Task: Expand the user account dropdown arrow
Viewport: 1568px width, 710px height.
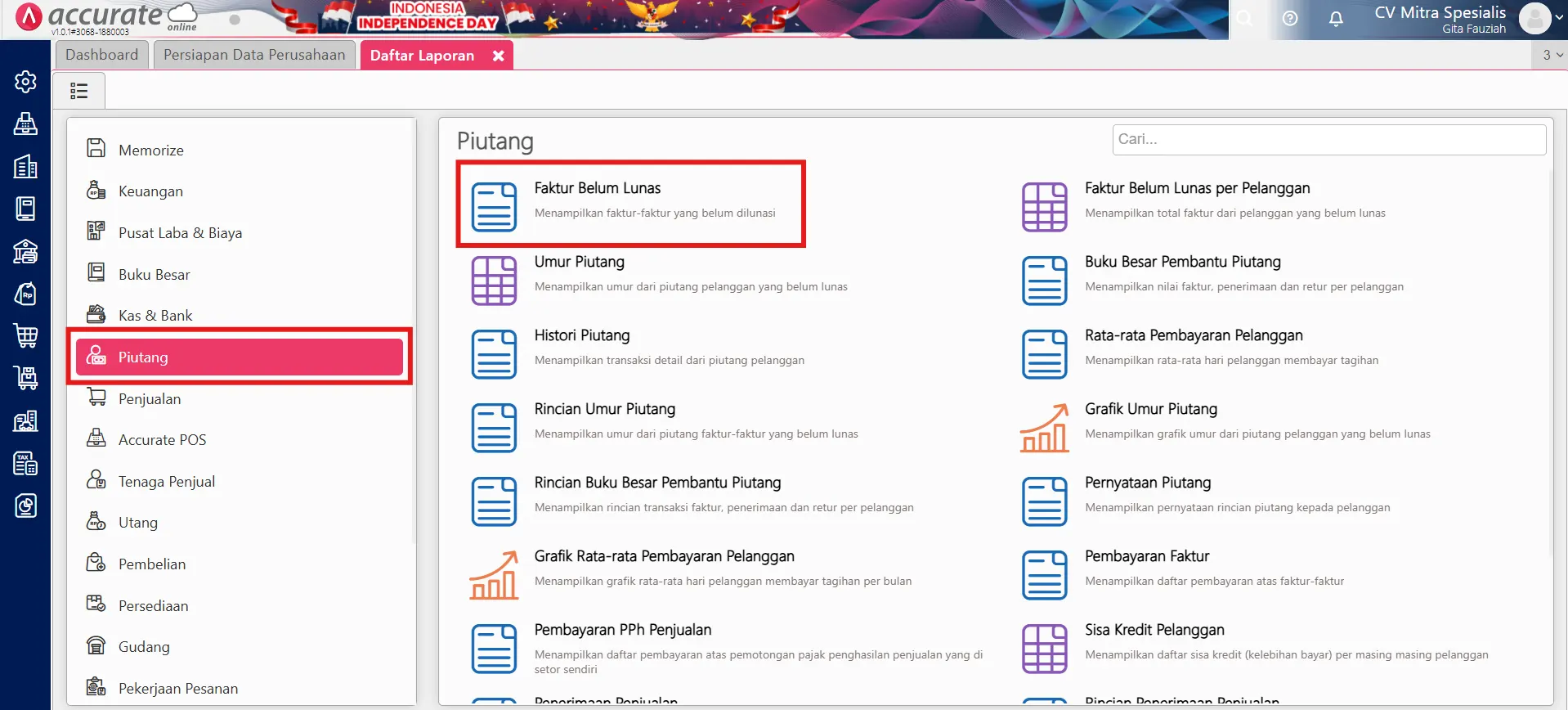Action: 1560,18
